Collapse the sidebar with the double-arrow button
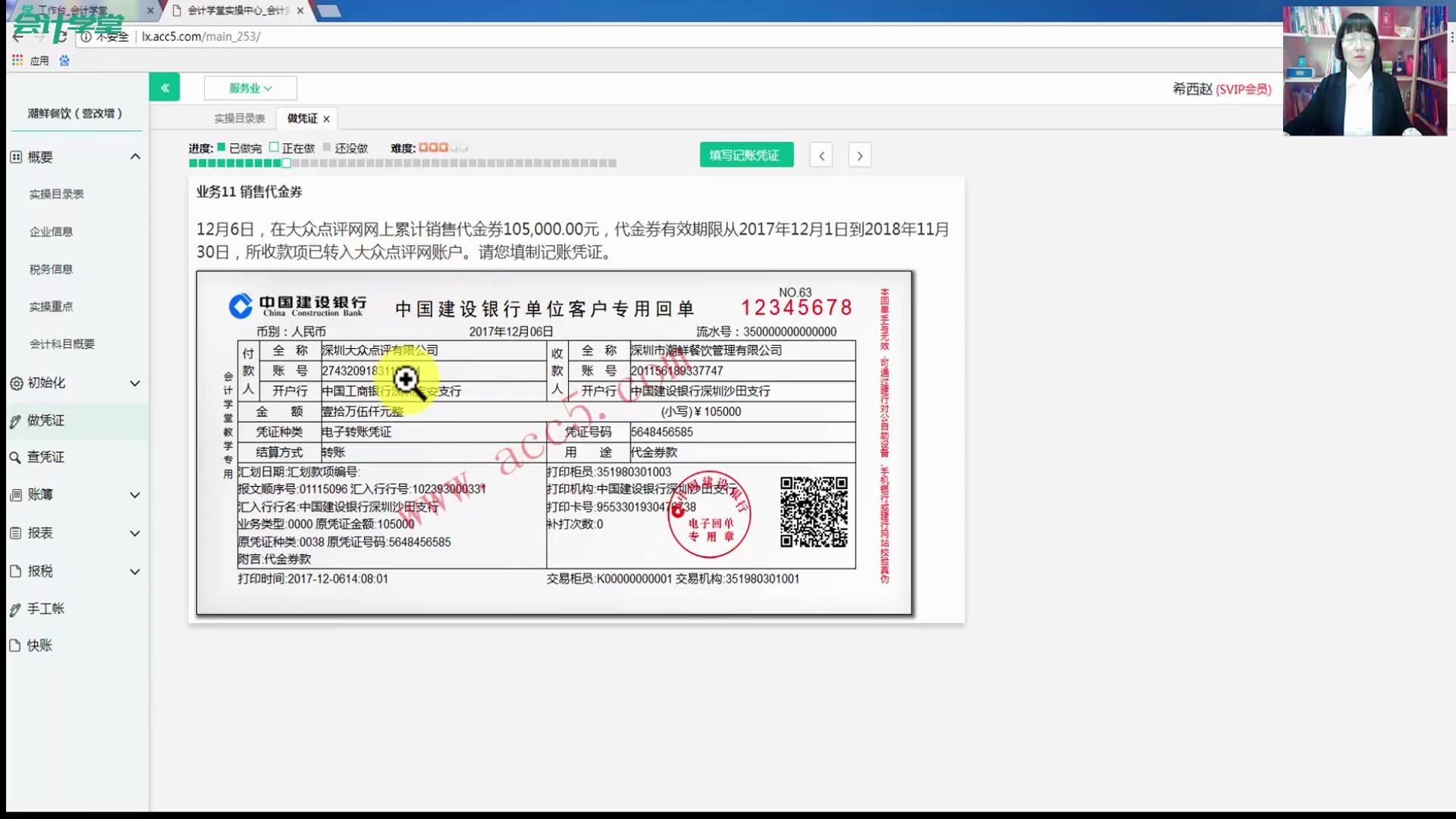The height and width of the screenshot is (819, 1456). pyautogui.click(x=165, y=88)
